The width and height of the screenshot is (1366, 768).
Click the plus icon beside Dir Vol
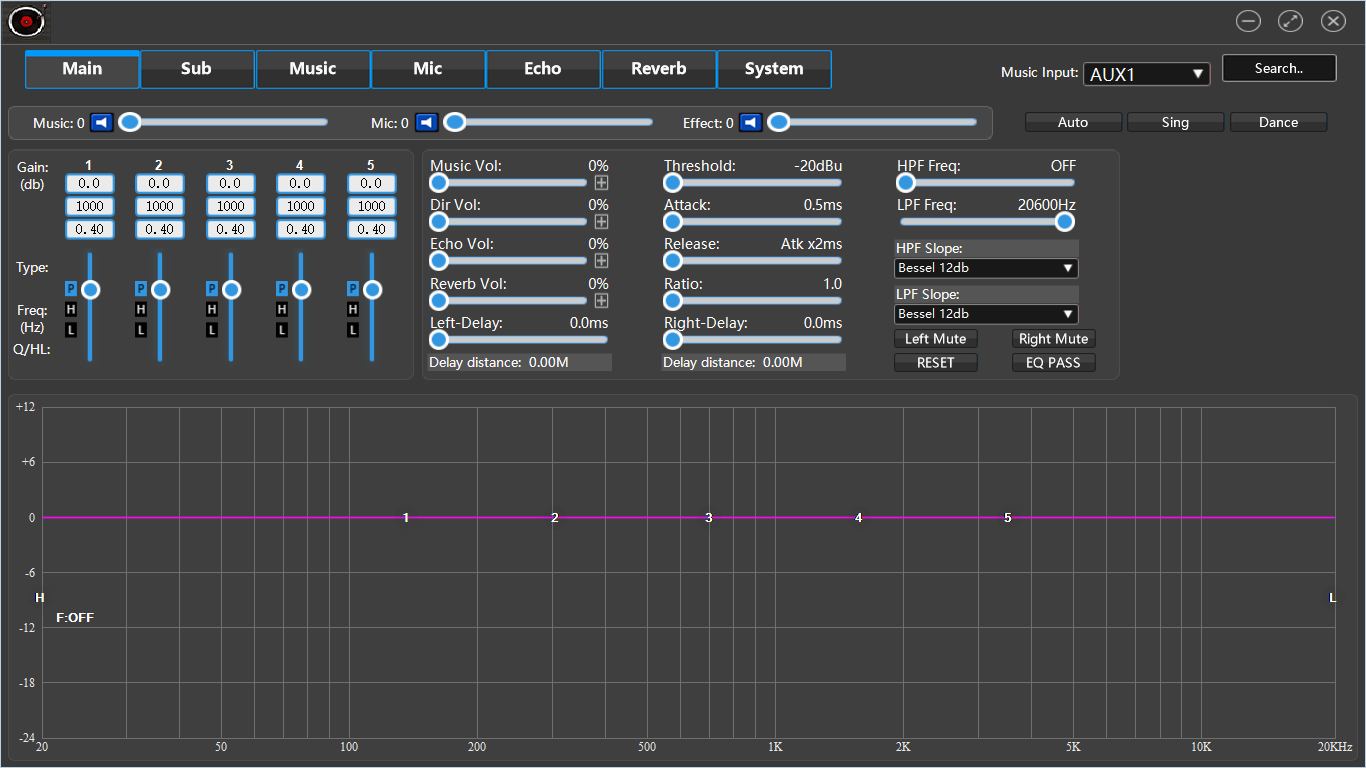point(601,222)
